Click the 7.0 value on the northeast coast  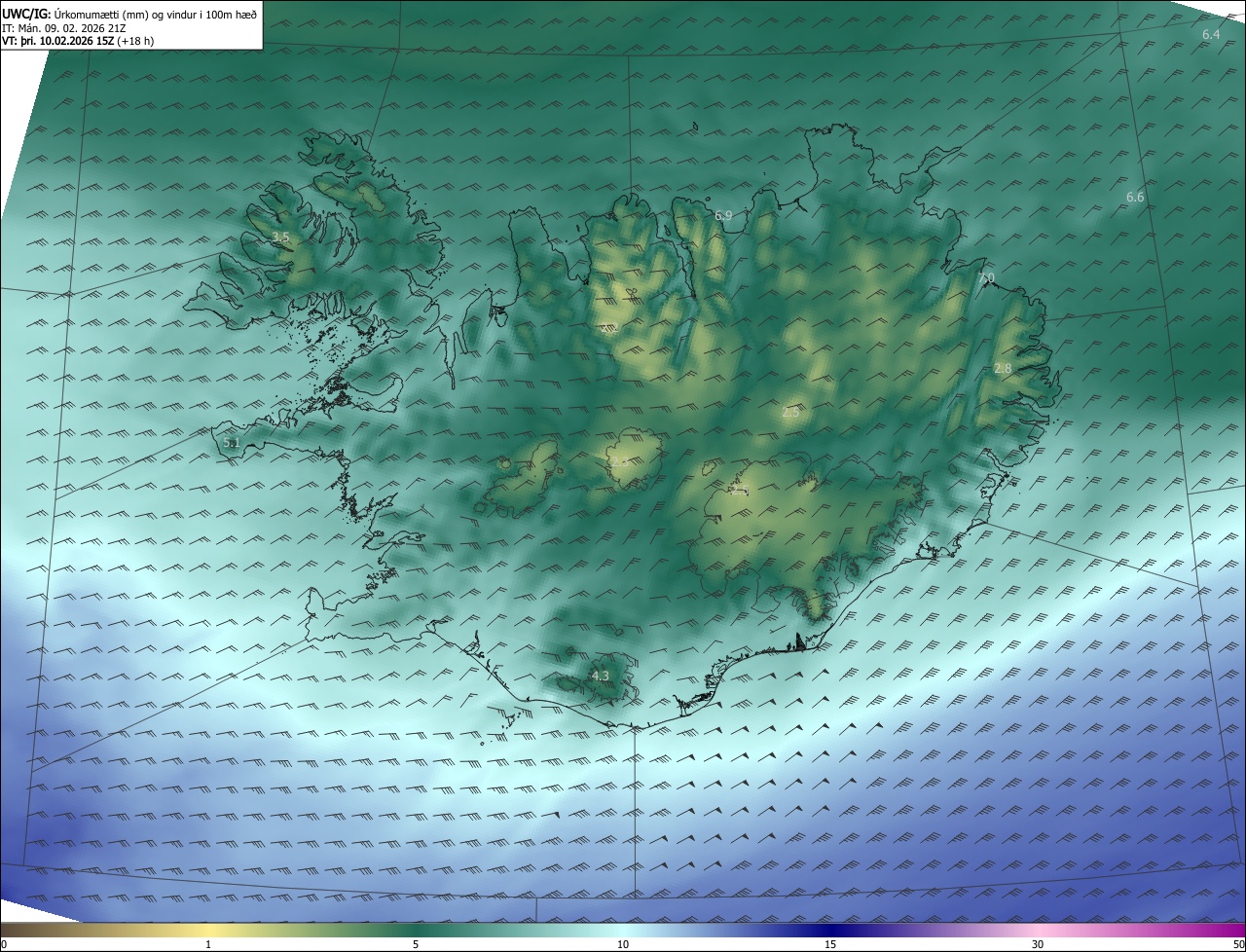coord(986,278)
